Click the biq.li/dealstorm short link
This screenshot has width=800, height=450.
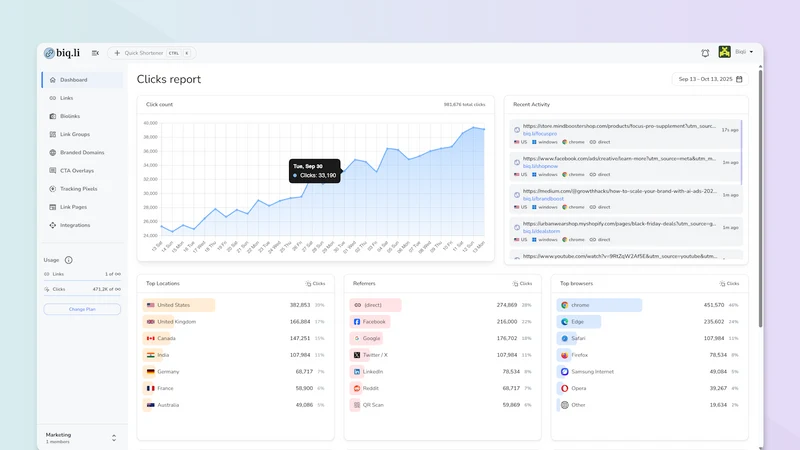[541, 231]
